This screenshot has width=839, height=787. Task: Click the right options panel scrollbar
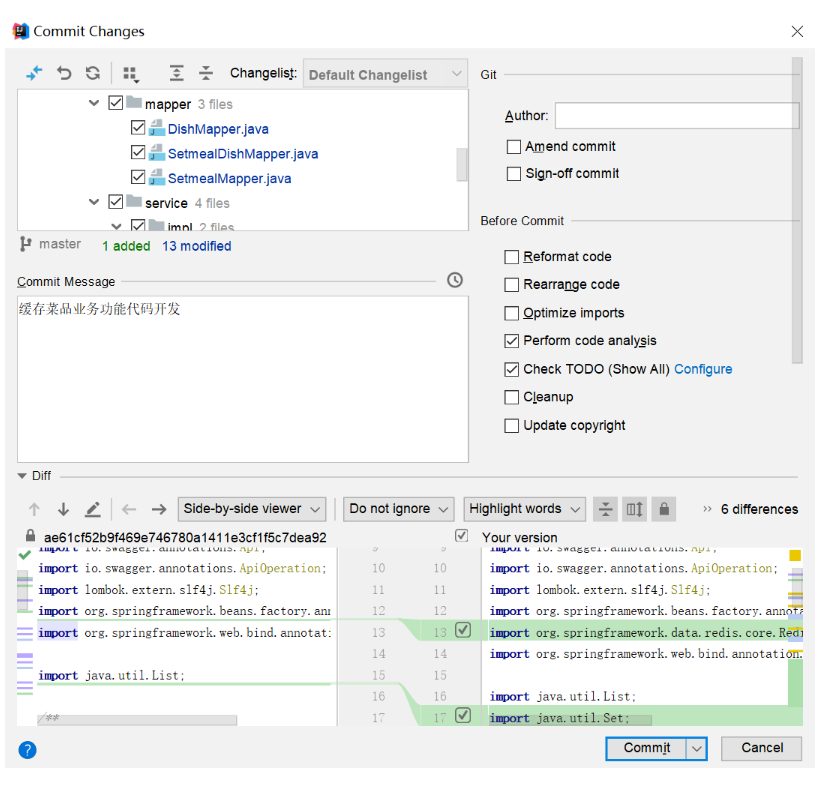pyautogui.click(x=797, y=210)
